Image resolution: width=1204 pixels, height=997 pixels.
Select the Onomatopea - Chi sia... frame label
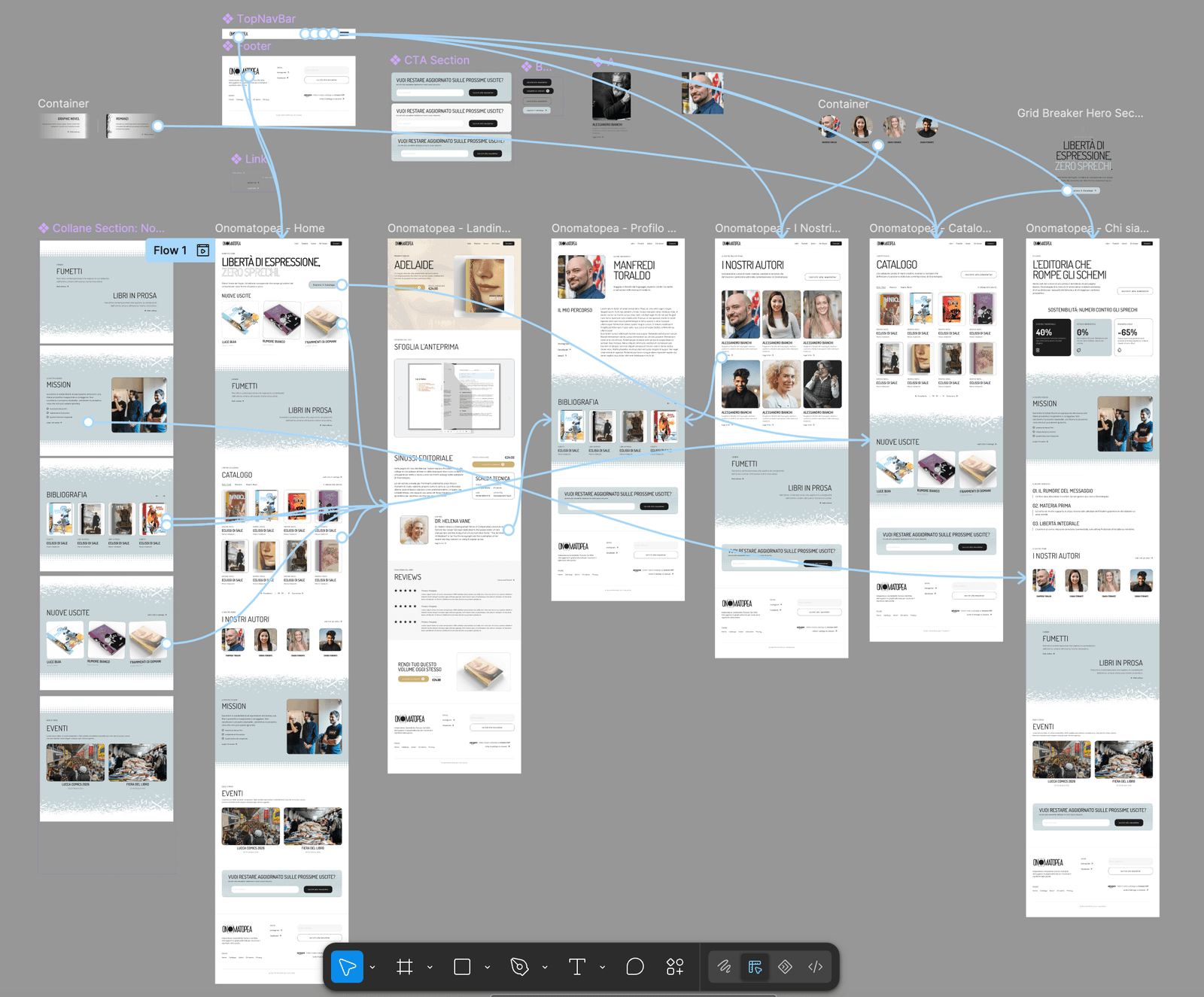pyautogui.click(x=1087, y=228)
